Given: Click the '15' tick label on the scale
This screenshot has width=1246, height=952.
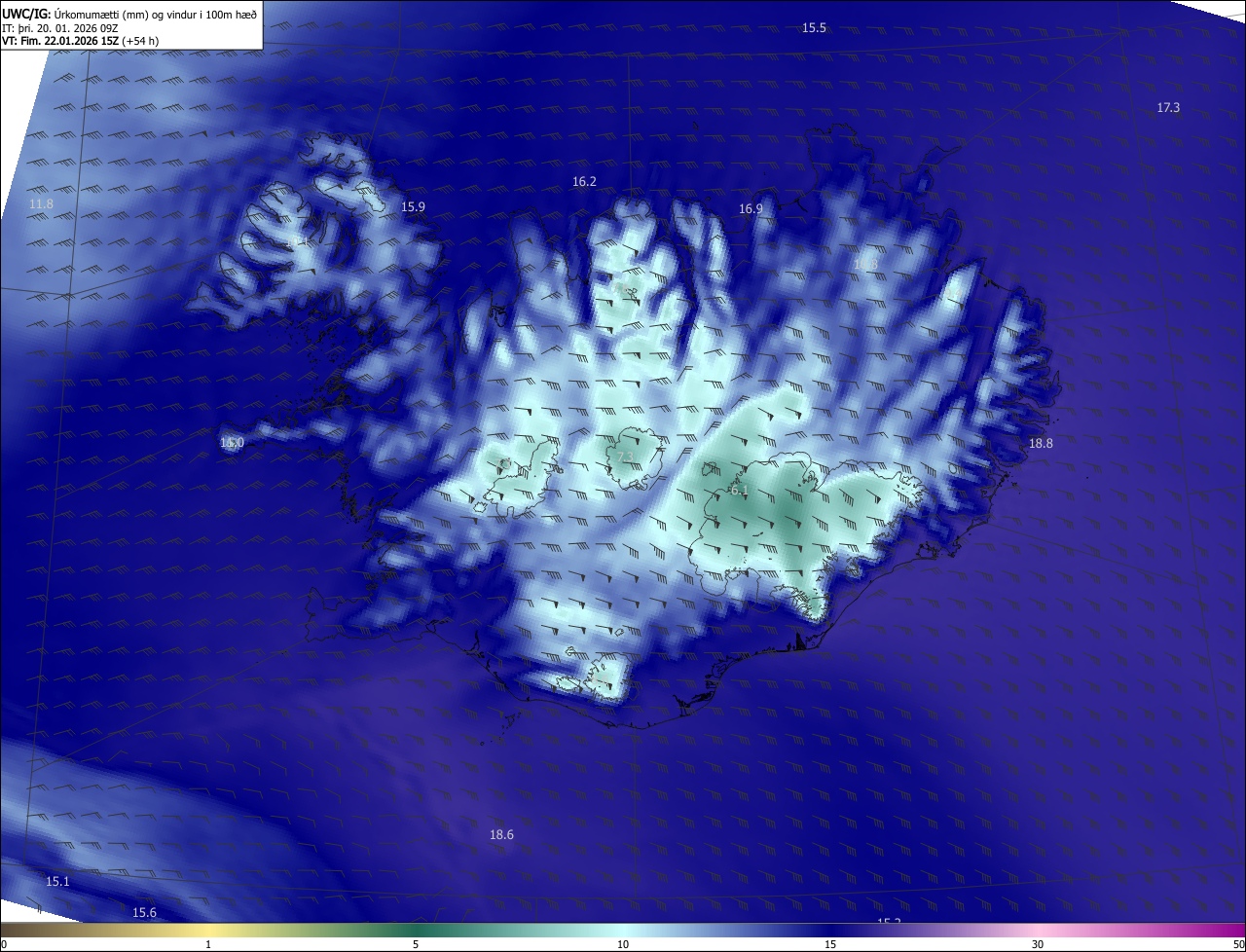Looking at the screenshot, I should [830, 945].
